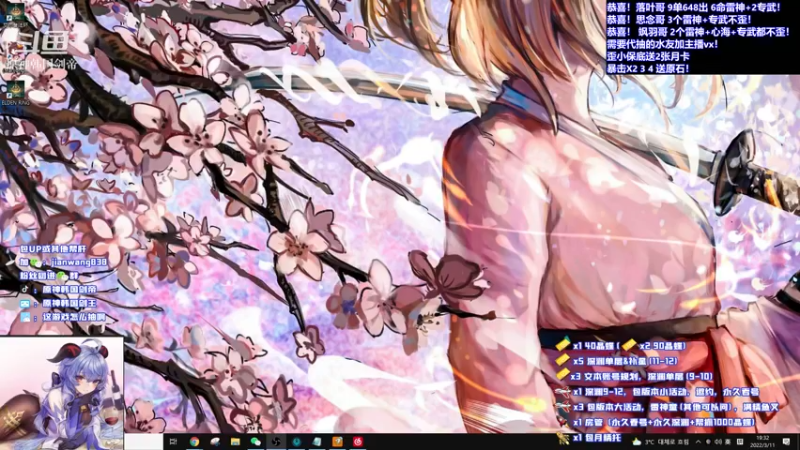Open the weather widget showing 3°C

tap(661, 442)
